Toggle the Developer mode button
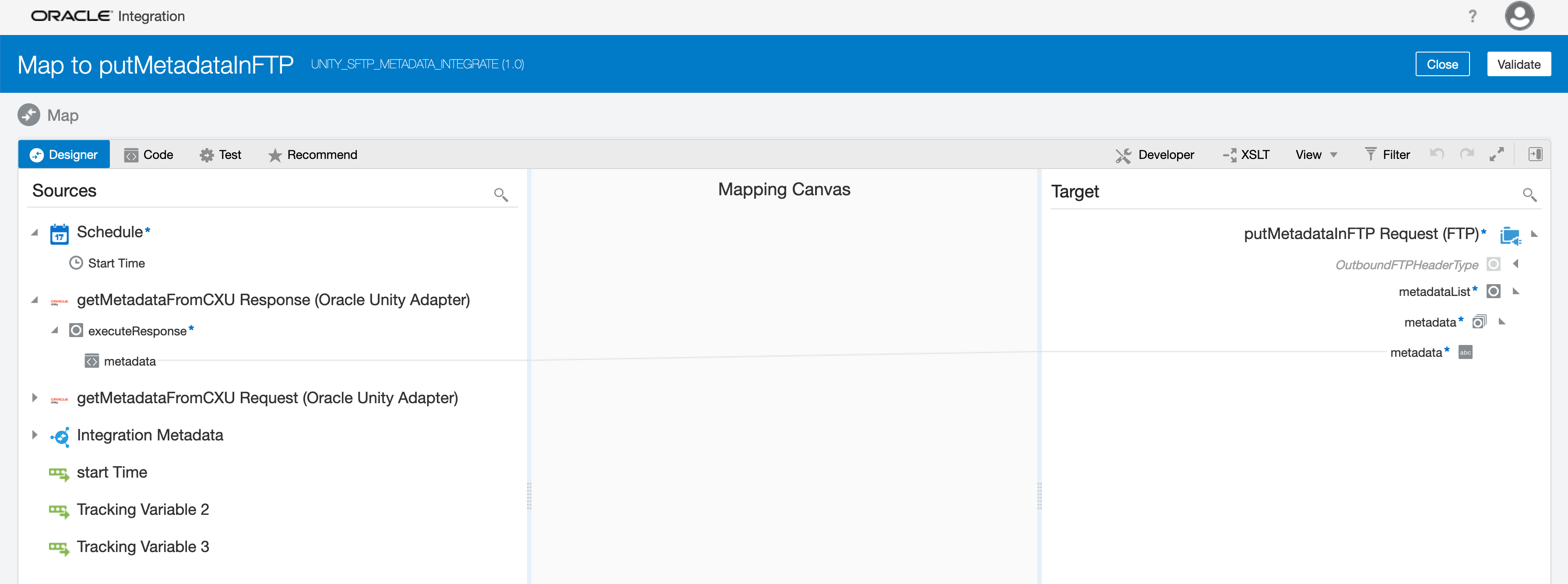1568x584 pixels. tap(1155, 155)
